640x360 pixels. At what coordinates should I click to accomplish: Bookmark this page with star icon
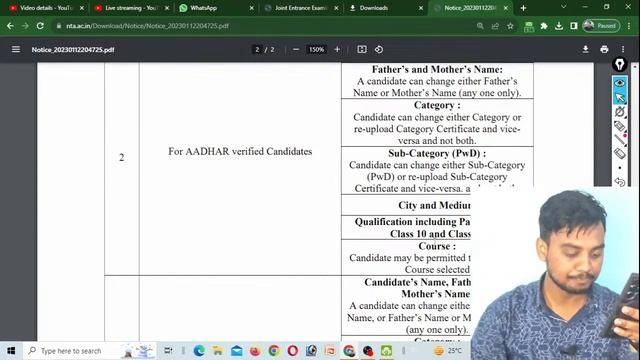coord(510,26)
